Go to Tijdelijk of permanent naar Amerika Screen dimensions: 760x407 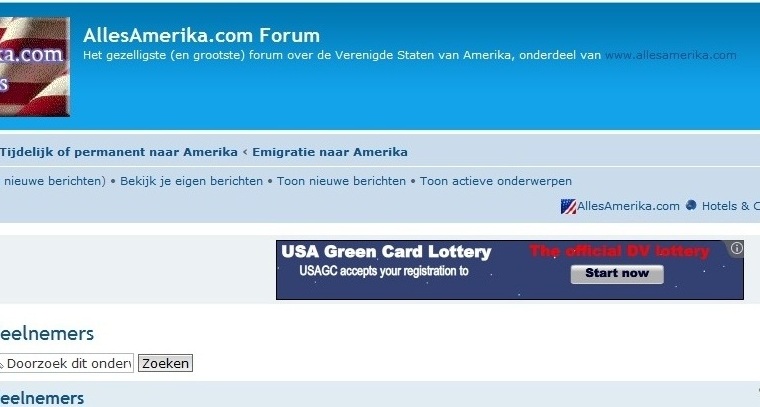tap(119, 152)
